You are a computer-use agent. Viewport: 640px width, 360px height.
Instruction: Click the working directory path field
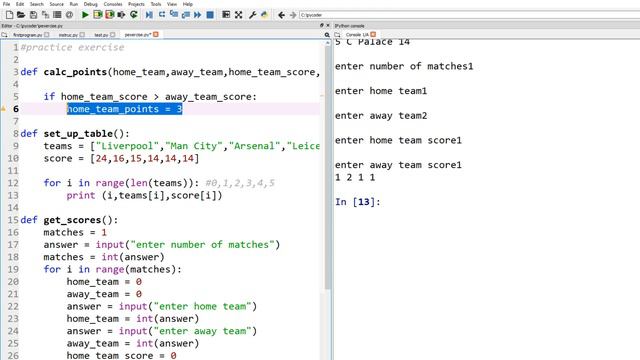tap(469, 15)
